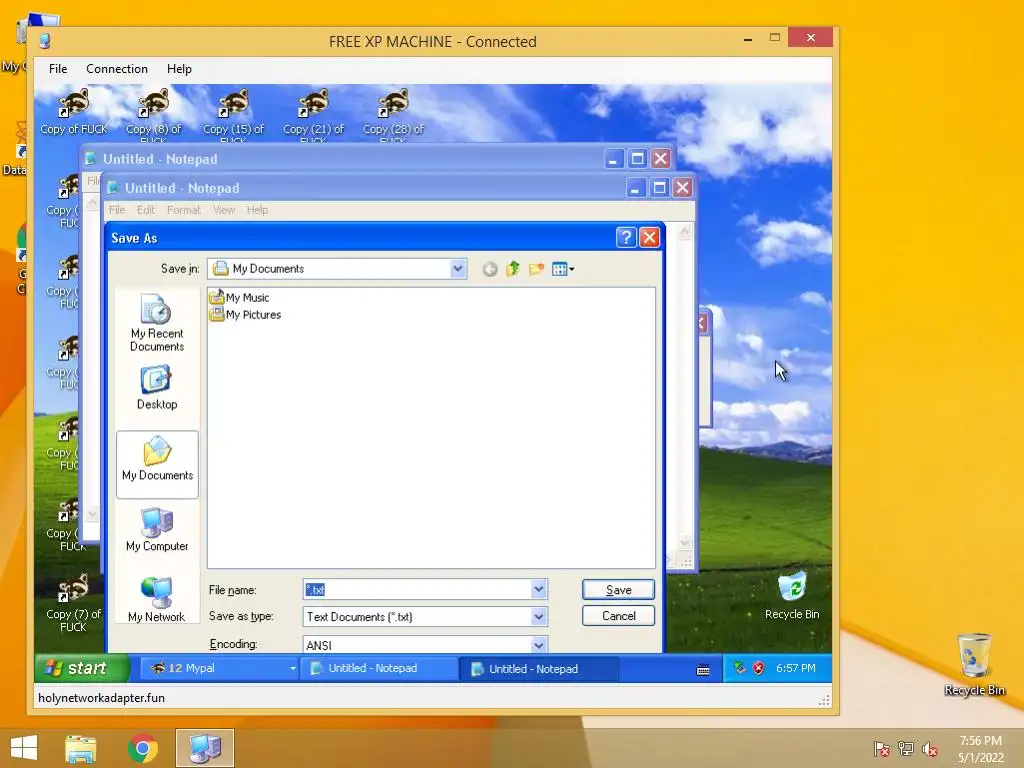Go up one folder level
1024x768 pixels.
tap(513, 269)
